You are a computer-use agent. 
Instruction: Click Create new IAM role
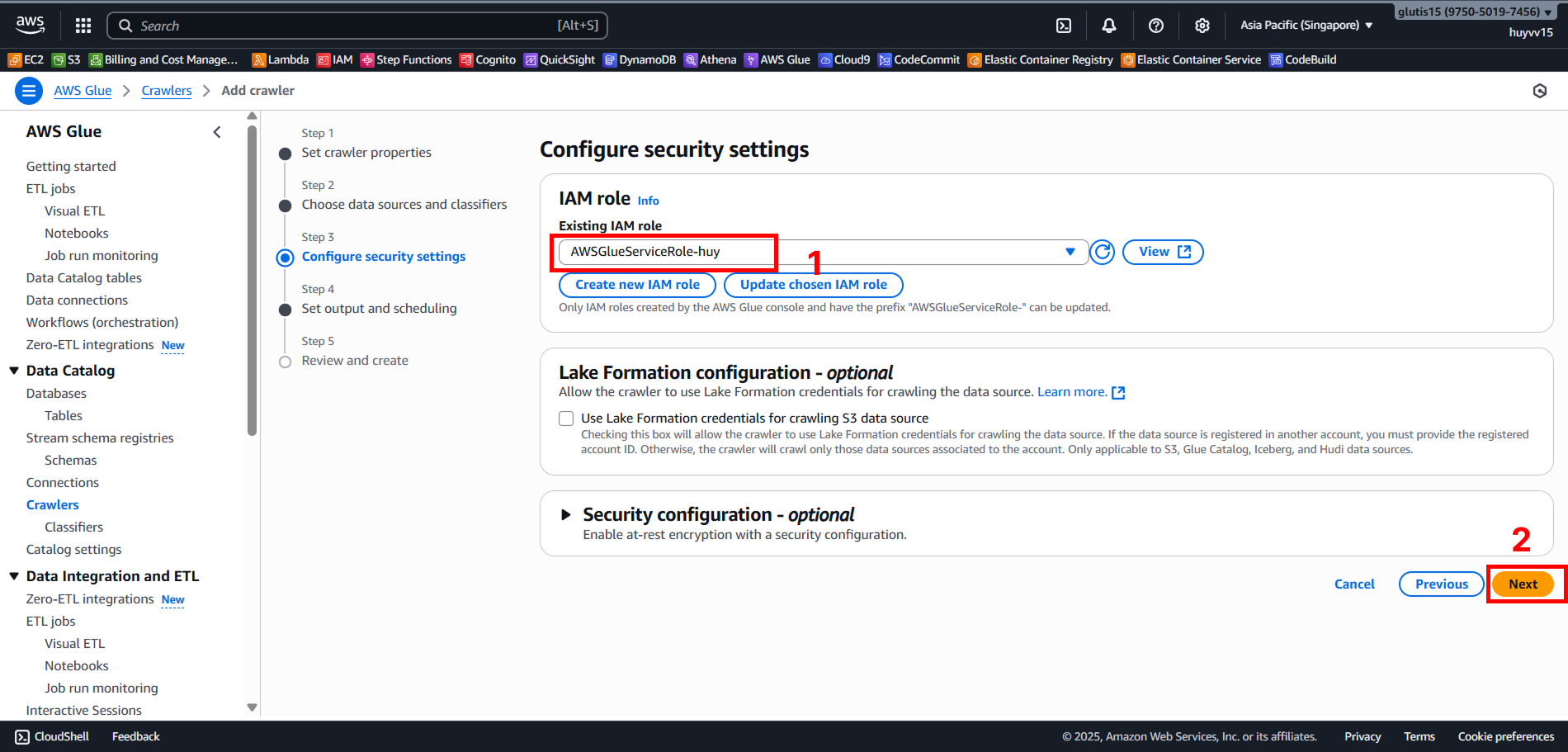coord(637,285)
